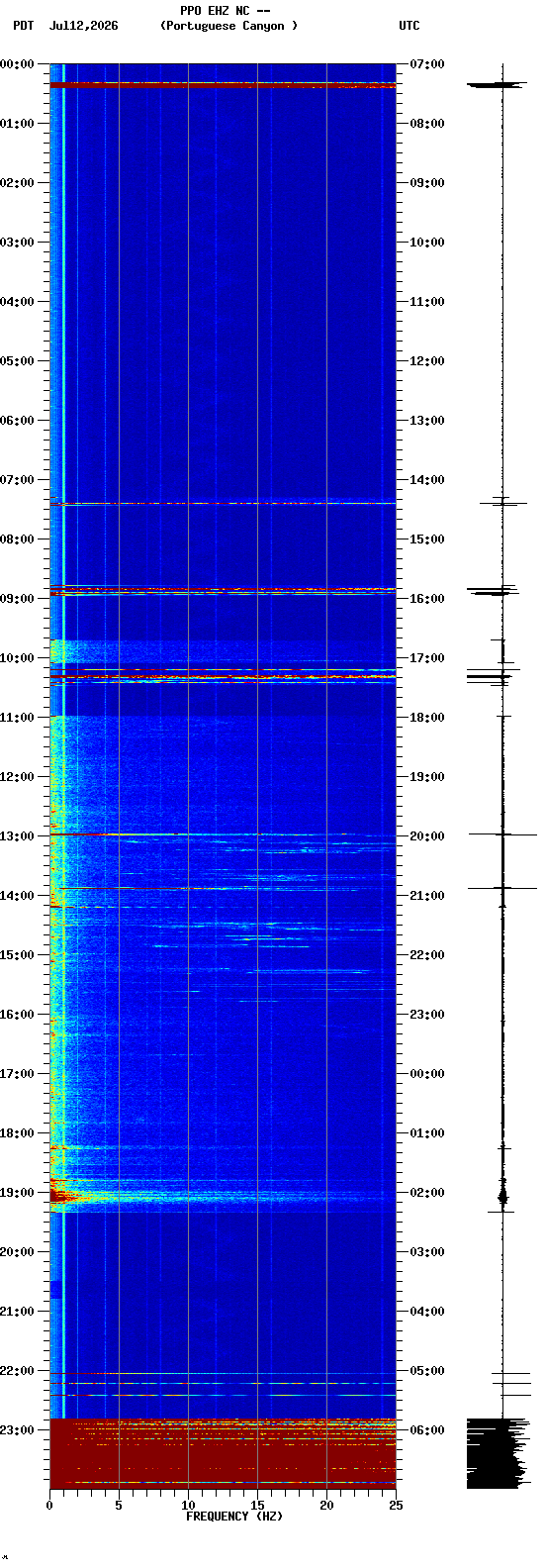Screen dimensions: 546x1568
Task: Click the black waveform burst beside UTC 06:00
Action: (x=497, y=1453)
